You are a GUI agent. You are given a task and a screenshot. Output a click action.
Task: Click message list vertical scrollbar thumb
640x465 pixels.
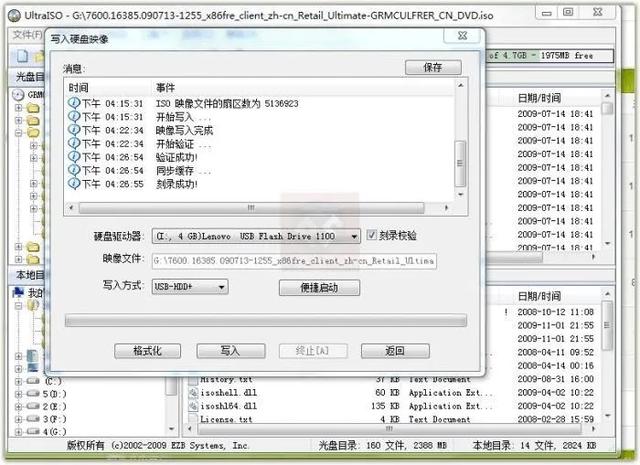pyautogui.click(x=460, y=163)
